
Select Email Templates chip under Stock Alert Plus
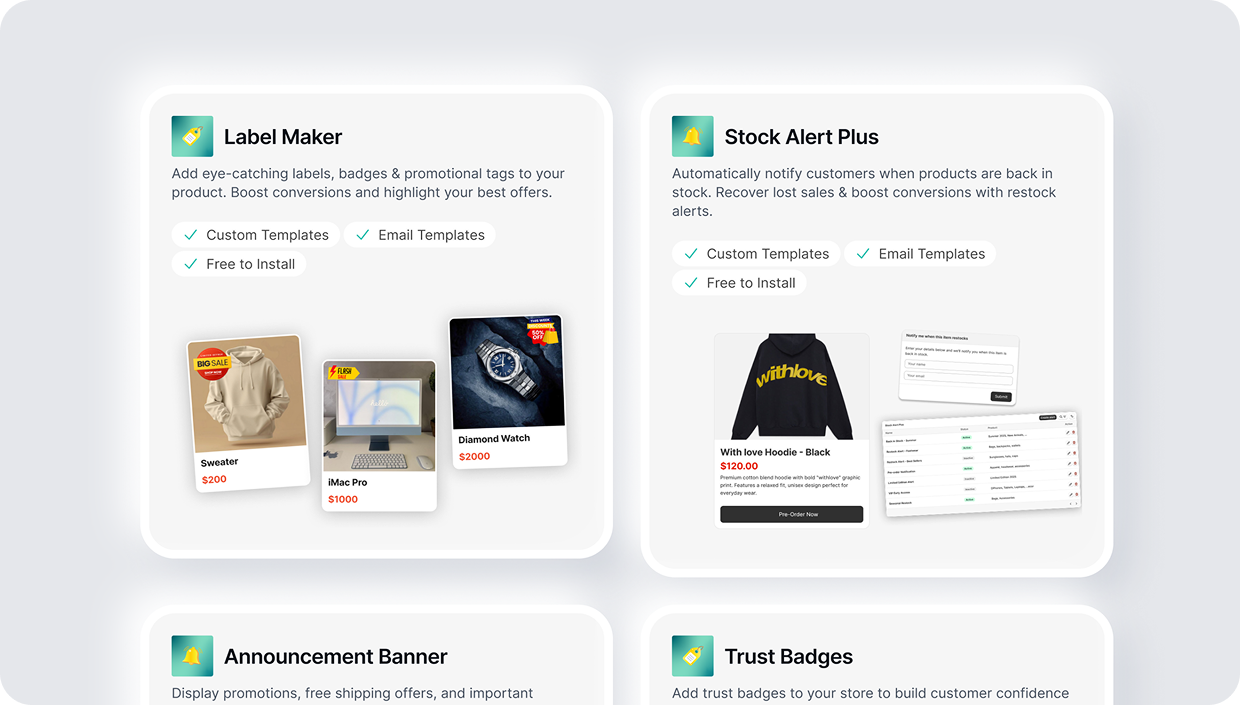(920, 254)
